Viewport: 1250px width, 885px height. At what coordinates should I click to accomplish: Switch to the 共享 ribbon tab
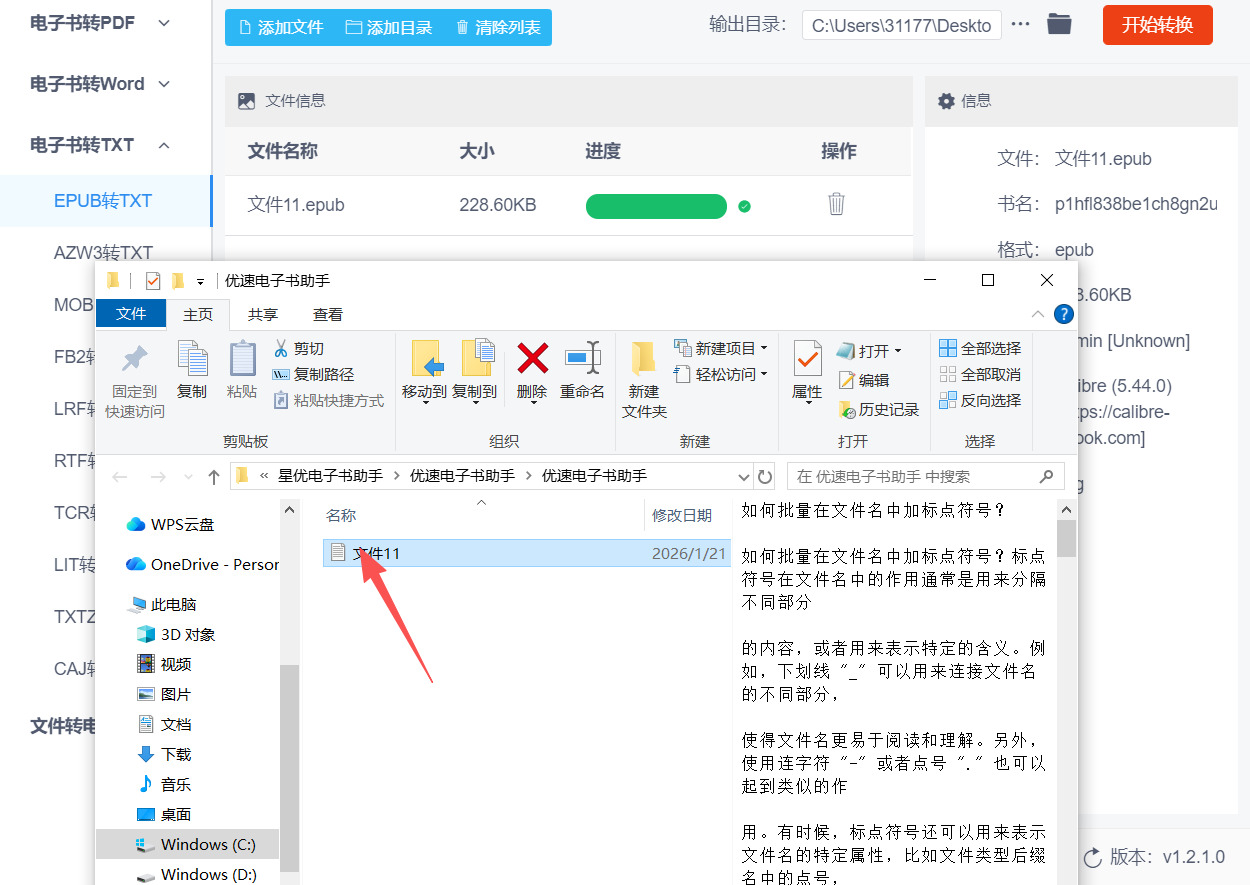click(x=263, y=314)
